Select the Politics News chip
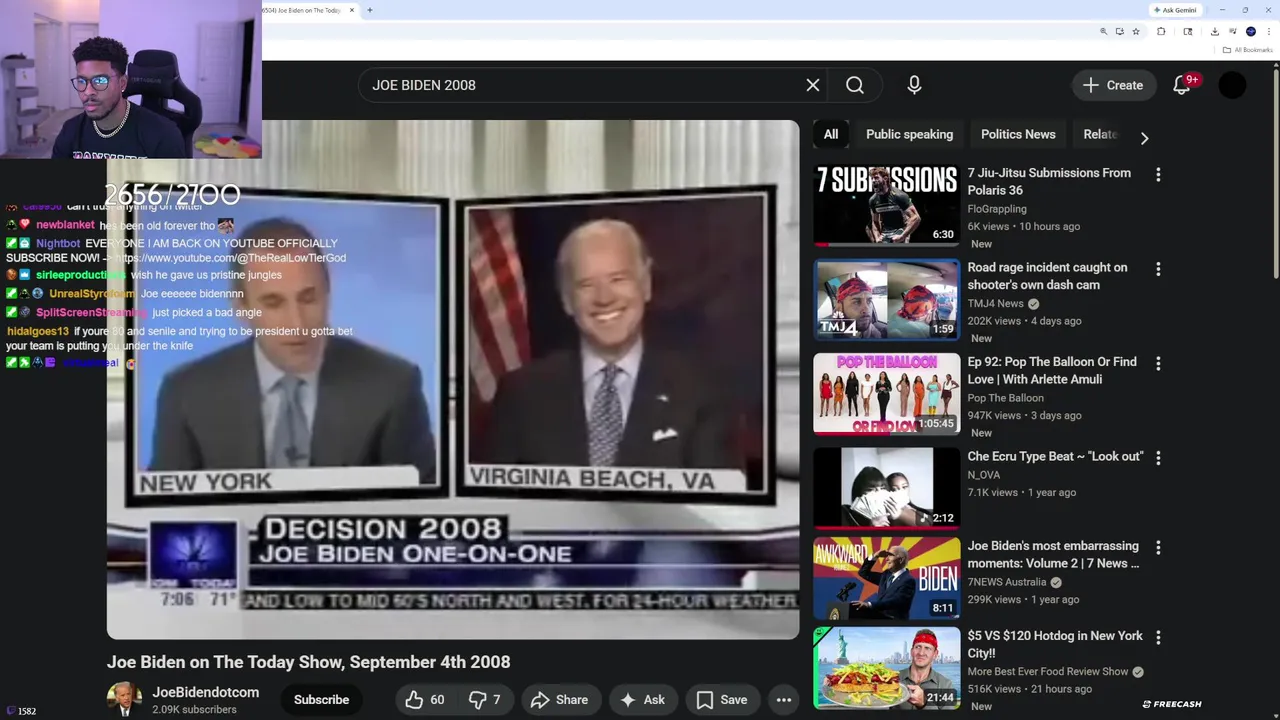Image resolution: width=1280 pixels, height=720 pixels. (x=1018, y=134)
